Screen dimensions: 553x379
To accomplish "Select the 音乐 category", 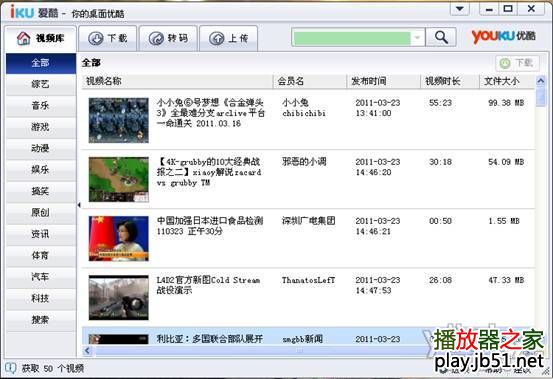I will tap(41, 106).
